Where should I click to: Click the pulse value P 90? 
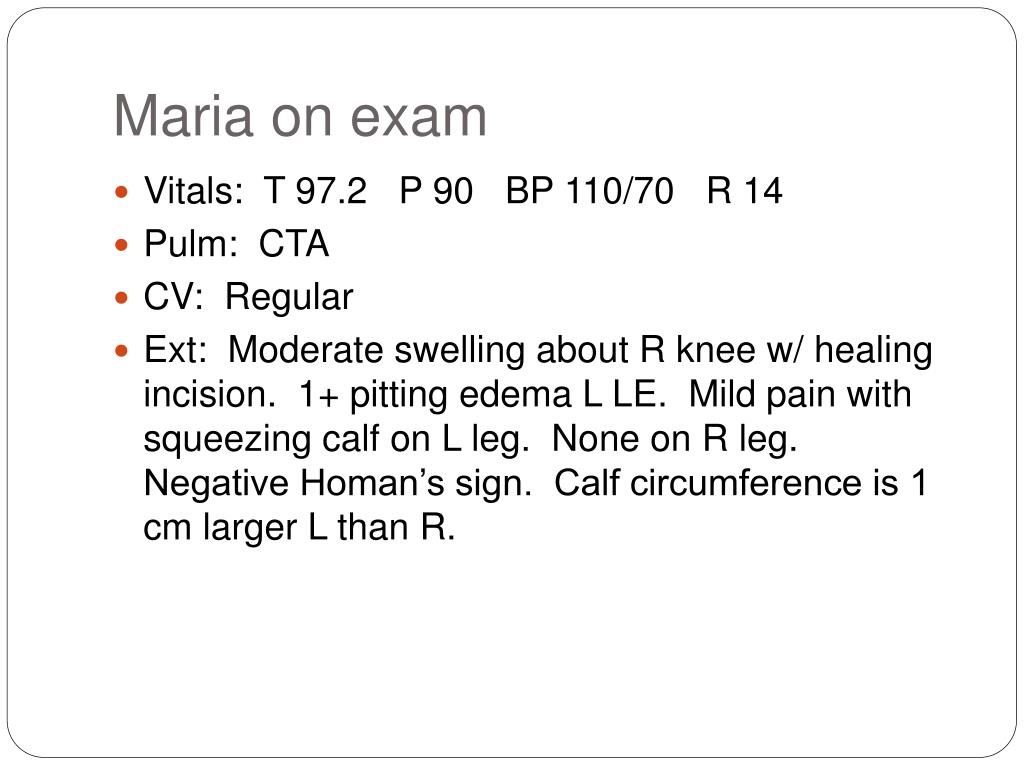[x=436, y=191]
